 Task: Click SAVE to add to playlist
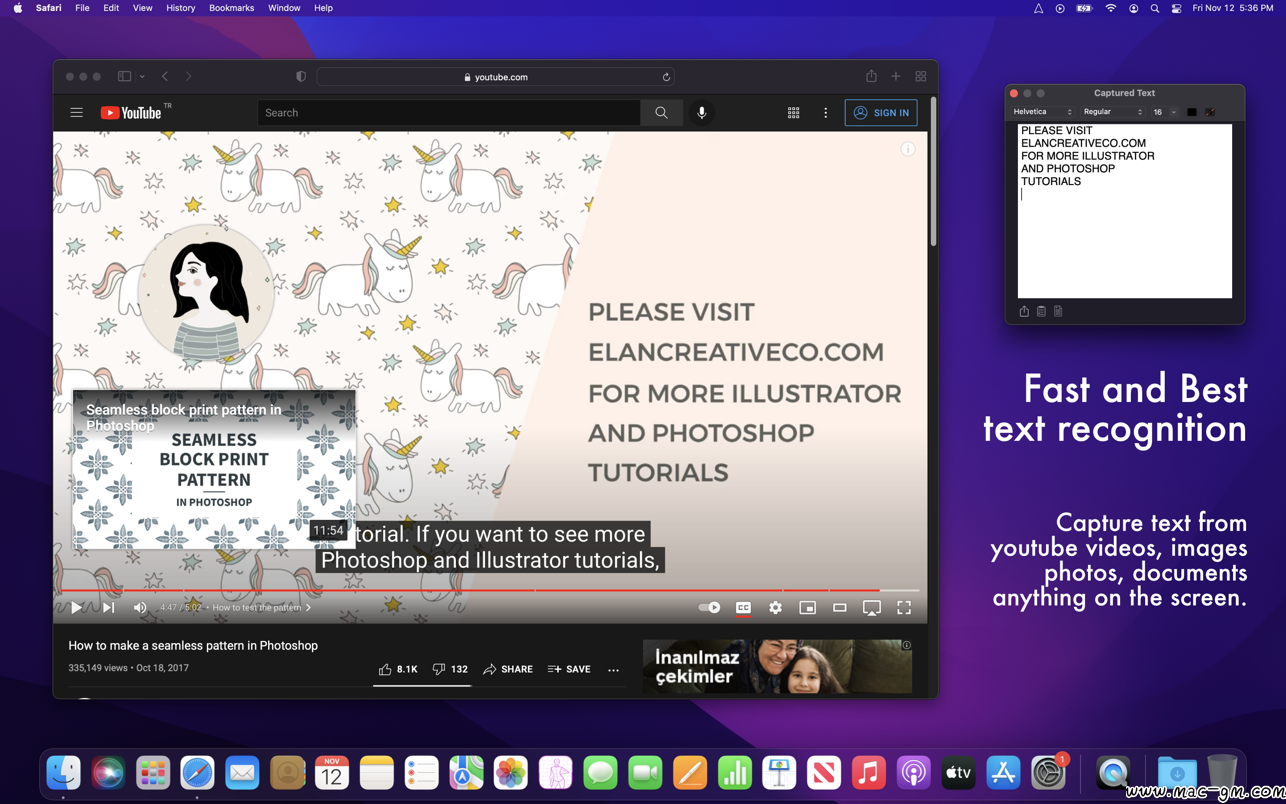(x=569, y=669)
